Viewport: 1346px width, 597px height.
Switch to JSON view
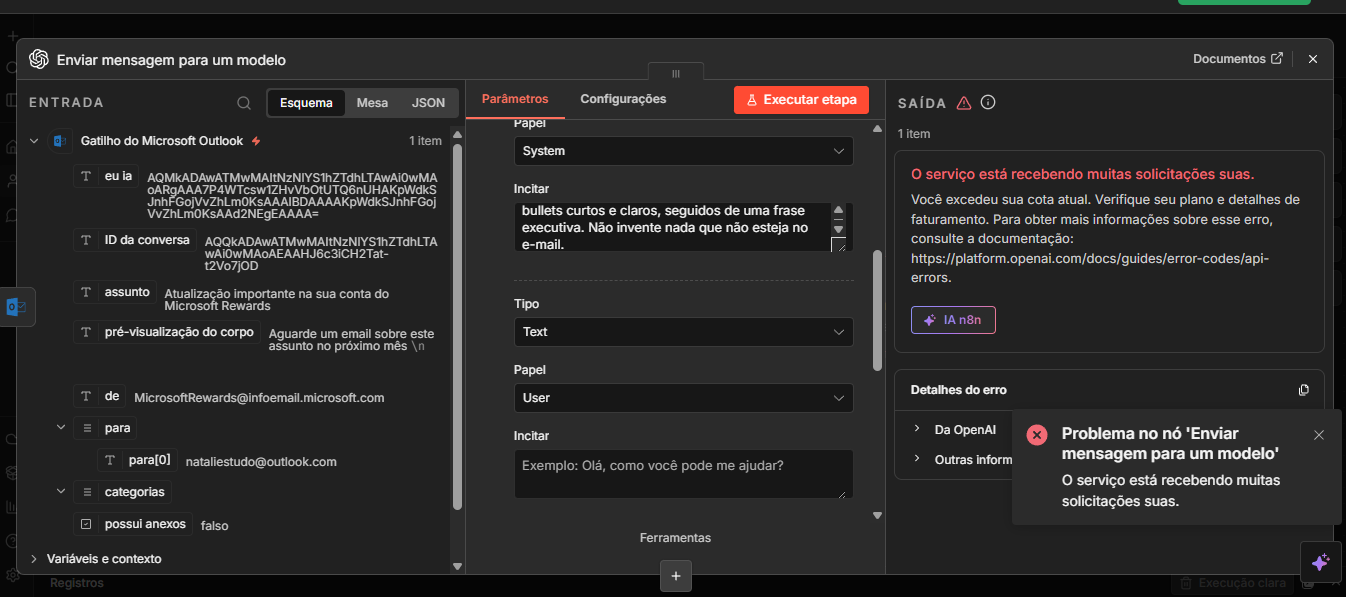429,103
